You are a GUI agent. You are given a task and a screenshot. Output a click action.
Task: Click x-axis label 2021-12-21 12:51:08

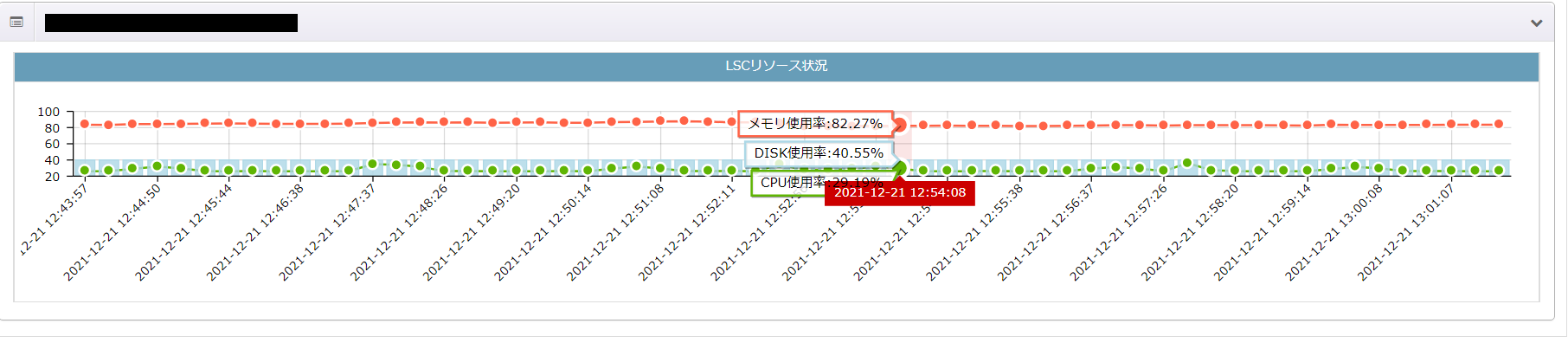(x=615, y=232)
